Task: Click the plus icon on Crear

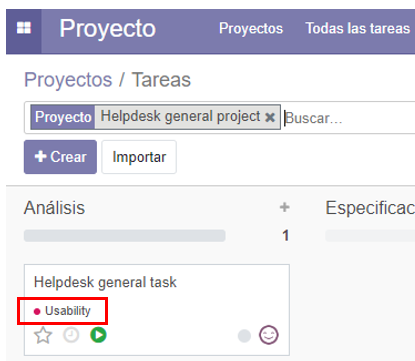Action: [x=40, y=156]
